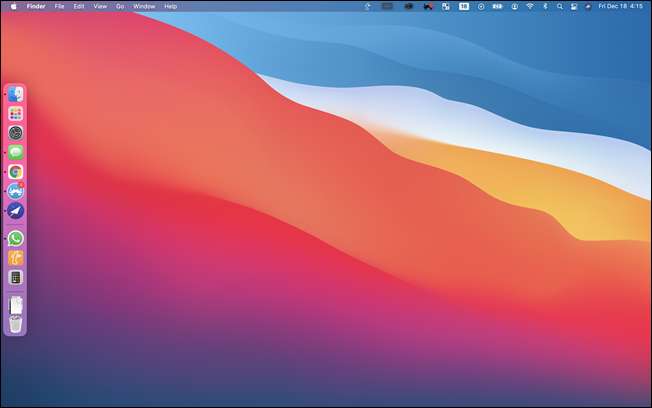The width and height of the screenshot is (652, 408).
Task: Open the Help menu
Action: pyautogui.click(x=170, y=6)
